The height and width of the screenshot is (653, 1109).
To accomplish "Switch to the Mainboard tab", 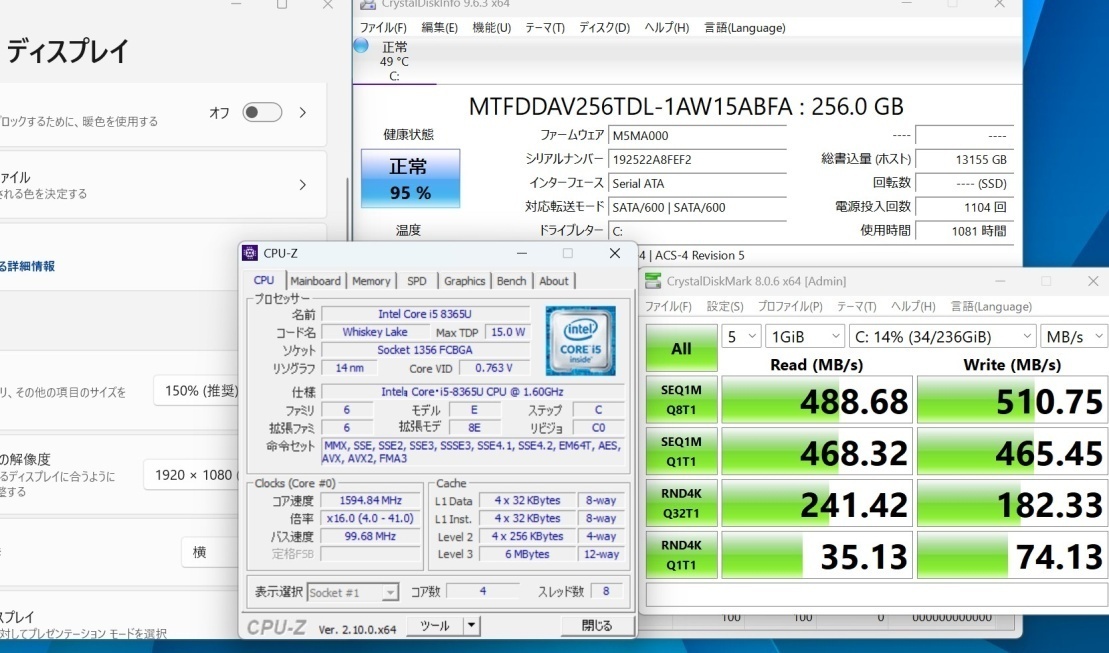I will point(315,281).
